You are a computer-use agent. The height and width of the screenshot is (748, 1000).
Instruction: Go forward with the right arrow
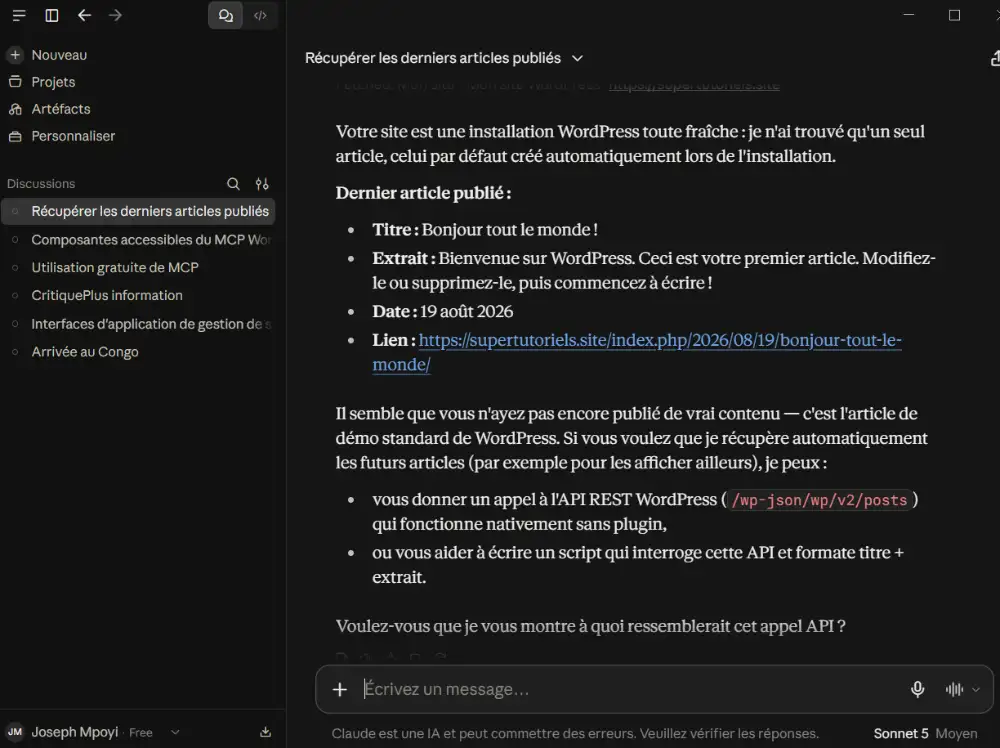pyautogui.click(x=115, y=15)
